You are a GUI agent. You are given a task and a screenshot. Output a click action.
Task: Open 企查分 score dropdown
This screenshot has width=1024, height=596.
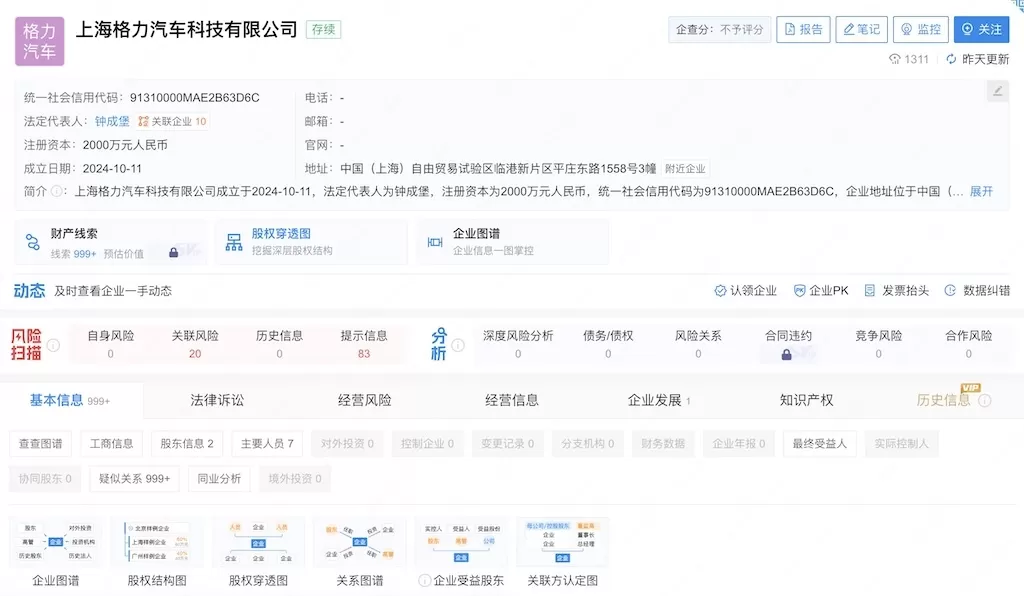[x=718, y=30]
